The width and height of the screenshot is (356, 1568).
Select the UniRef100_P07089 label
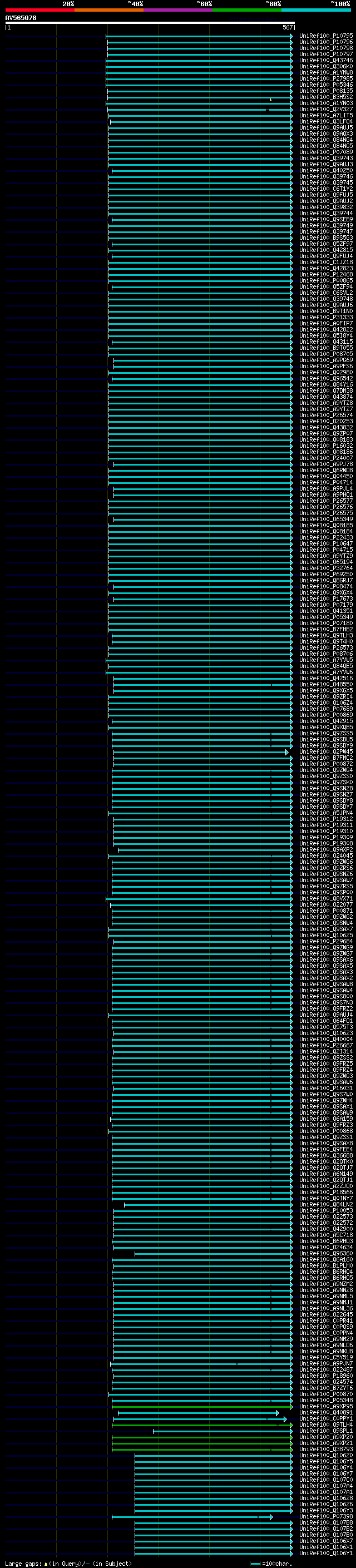coord(325,152)
